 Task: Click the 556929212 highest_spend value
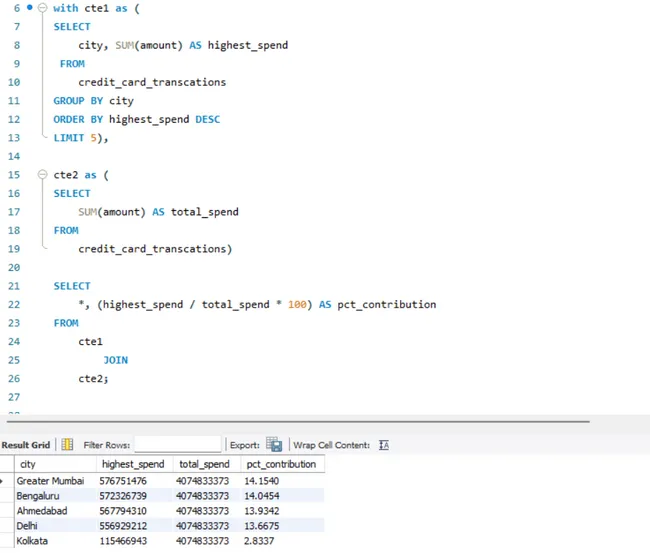point(123,526)
